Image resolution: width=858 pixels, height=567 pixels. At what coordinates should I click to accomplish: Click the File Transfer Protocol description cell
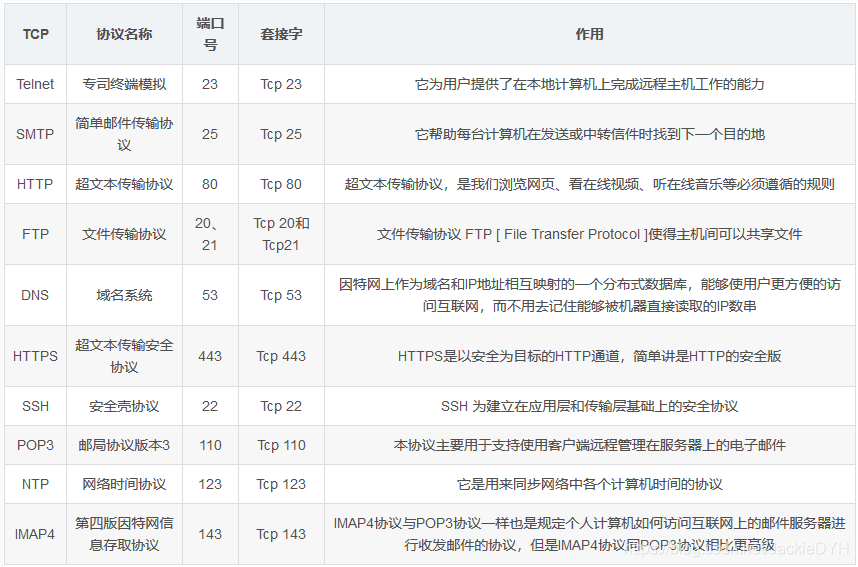pyautogui.click(x=589, y=234)
